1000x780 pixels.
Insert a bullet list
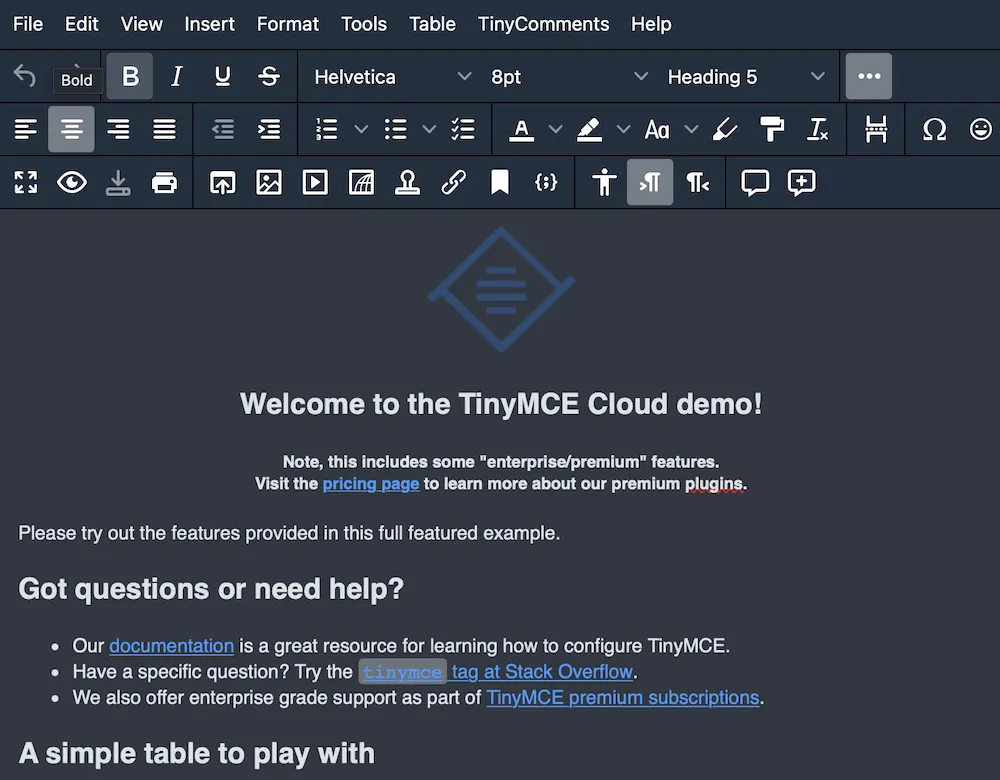395,129
